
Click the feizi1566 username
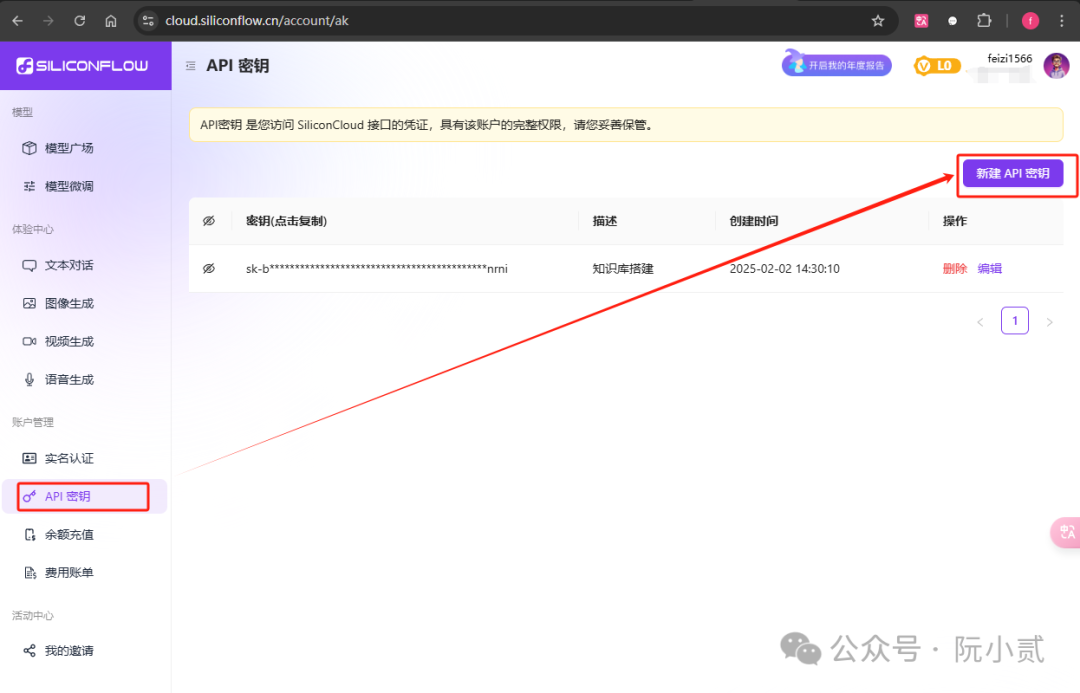(1010, 59)
